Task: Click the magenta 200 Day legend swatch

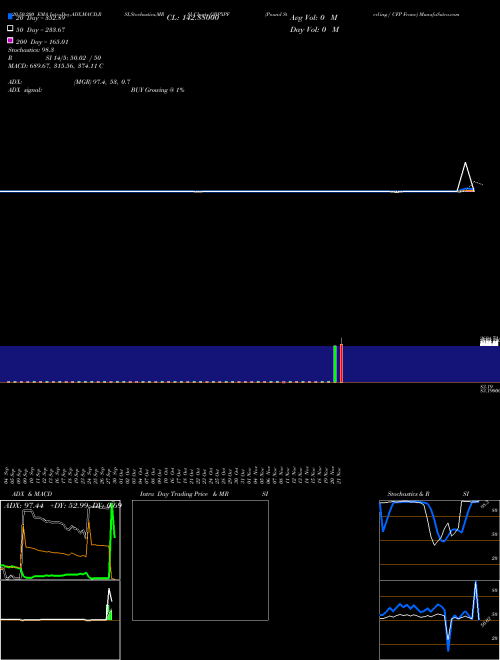Action: (11, 40)
